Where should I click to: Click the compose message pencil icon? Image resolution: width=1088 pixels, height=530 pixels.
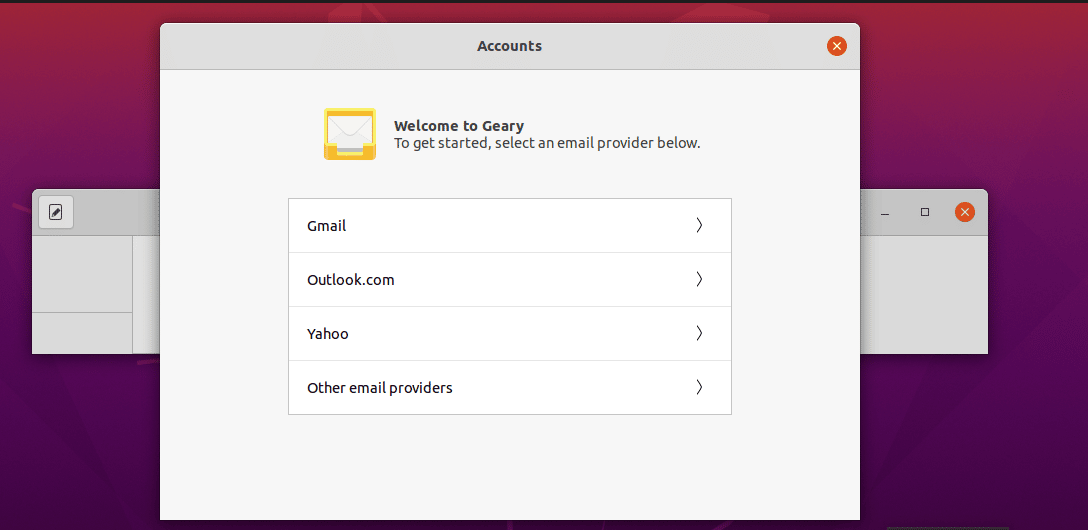[x=56, y=212]
